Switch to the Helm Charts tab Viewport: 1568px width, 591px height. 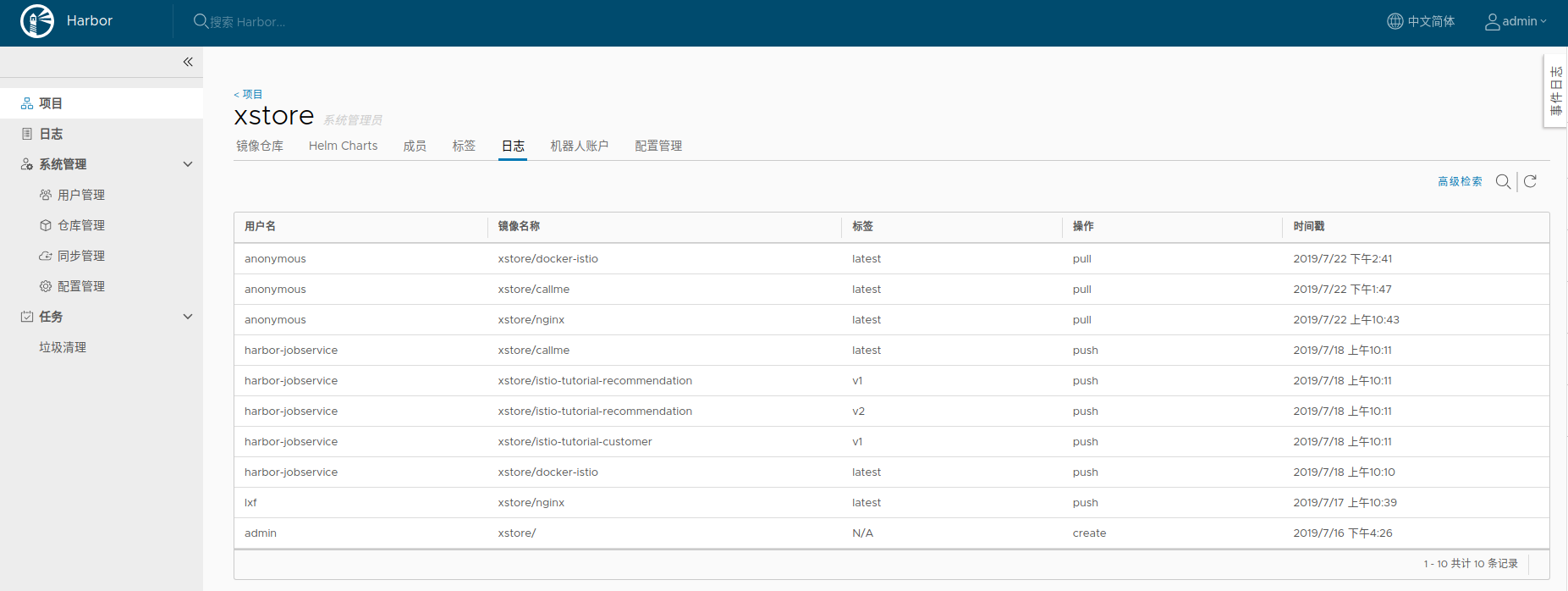344,146
